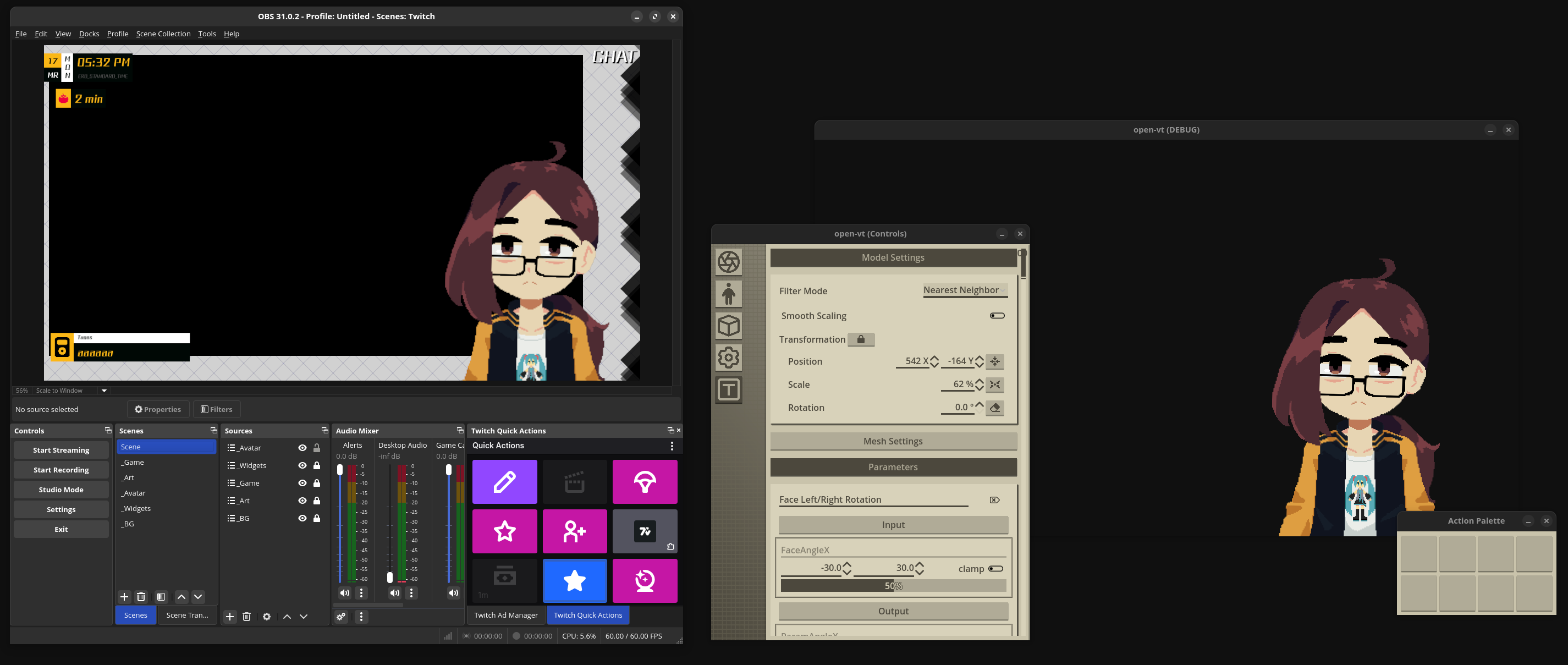
Task: Click the FaceAngleX 50% slider bar
Action: [893, 586]
